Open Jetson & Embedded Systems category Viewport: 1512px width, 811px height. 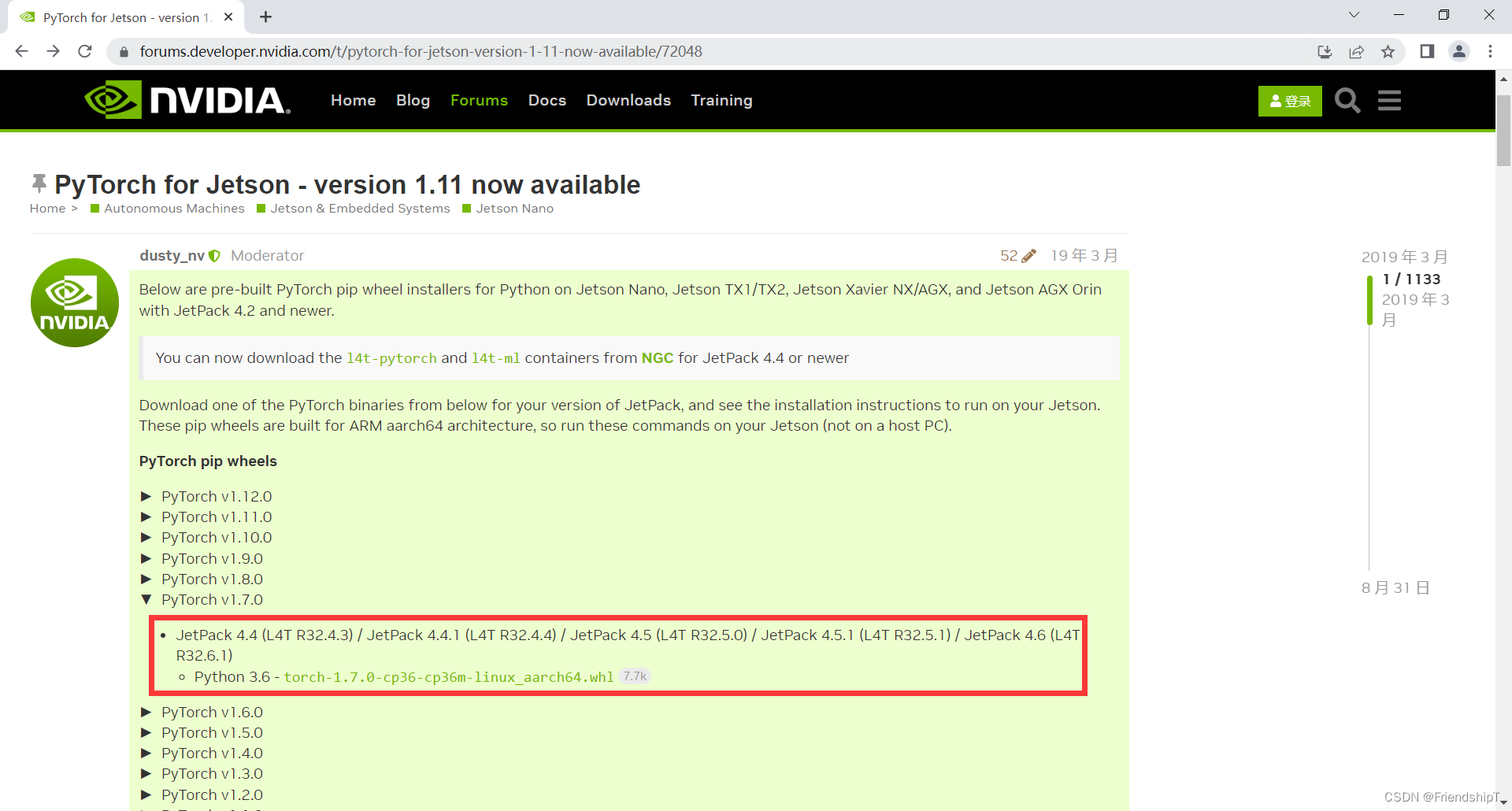point(354,208)
